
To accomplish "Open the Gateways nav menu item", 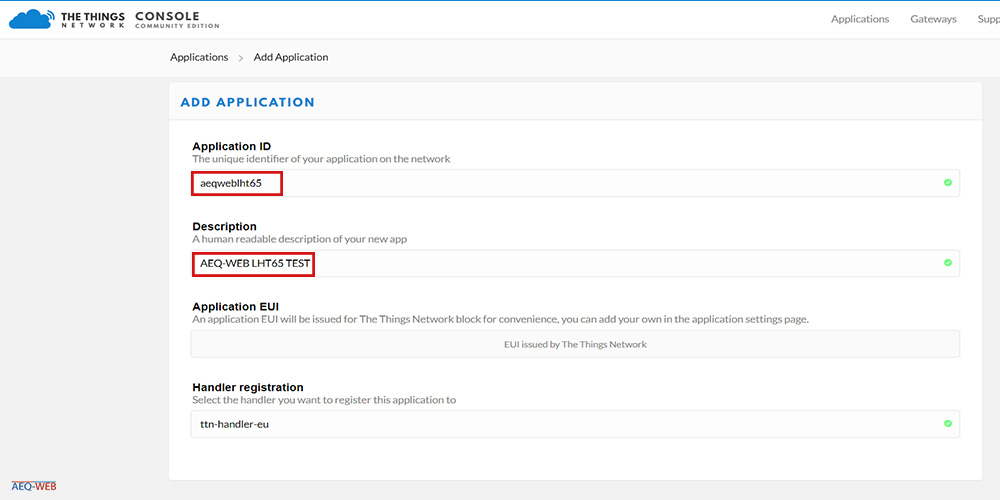I will [x=933, y=19].
